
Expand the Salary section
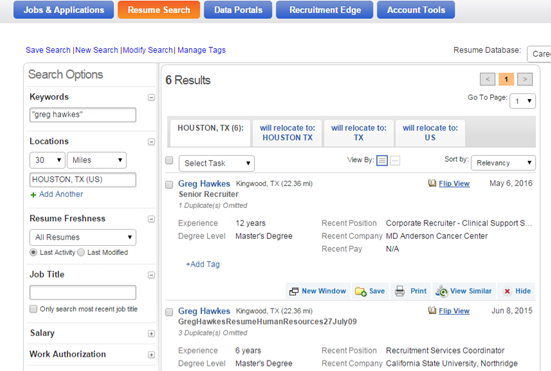pyautogui.click(x=151, y=333)
